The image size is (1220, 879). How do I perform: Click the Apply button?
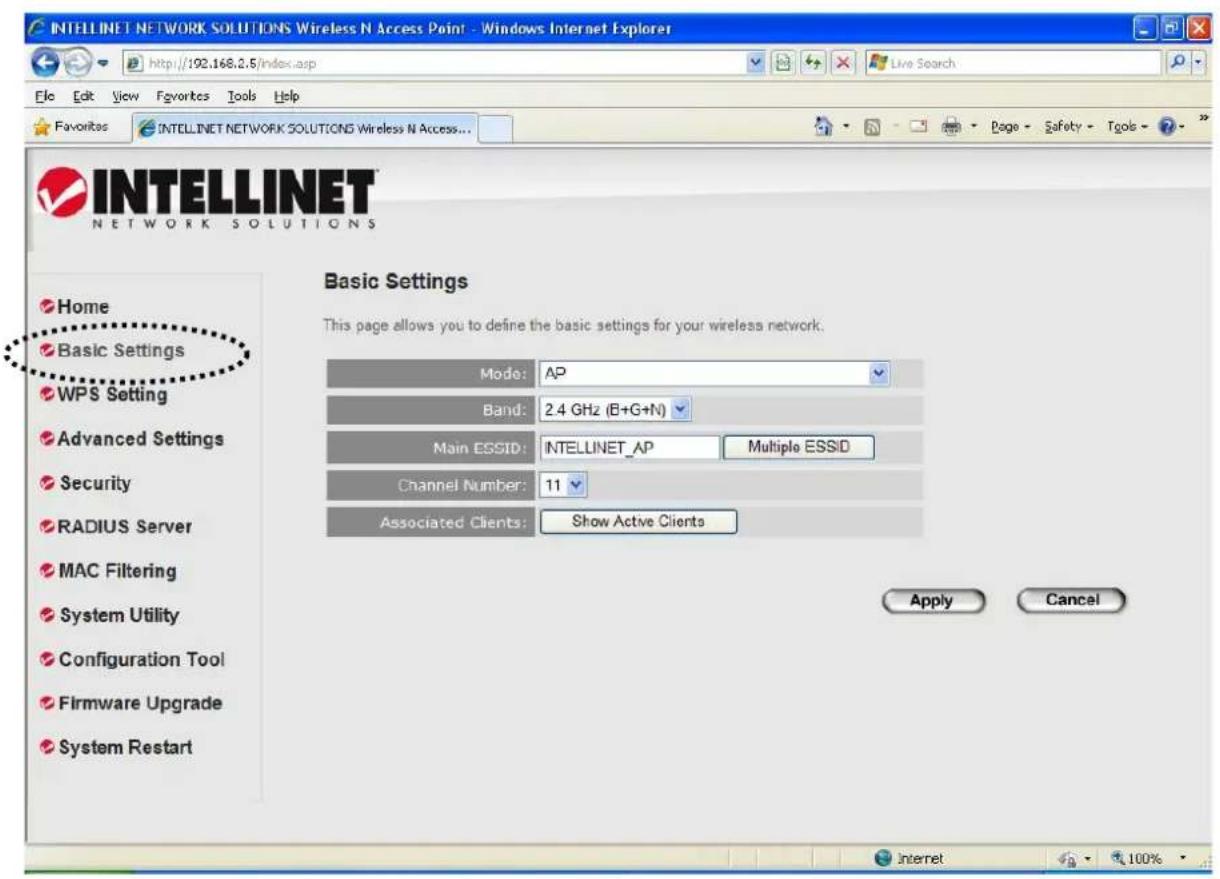(x=933, y=601)
